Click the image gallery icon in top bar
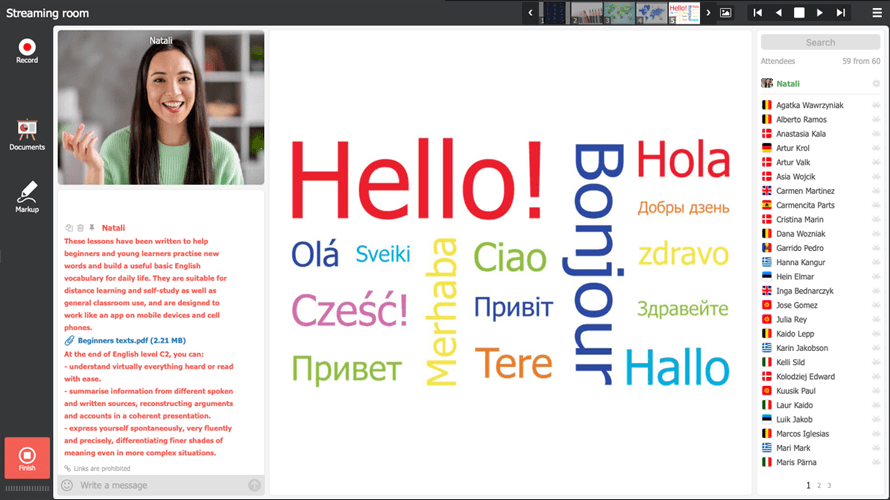Screen dimensions: 890x500 point(725,12)
